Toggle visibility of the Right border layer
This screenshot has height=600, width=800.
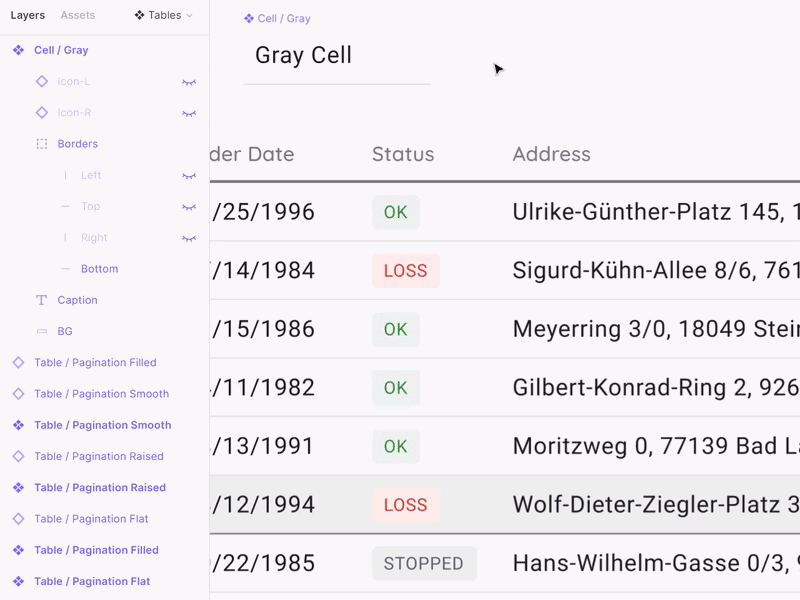189,237
